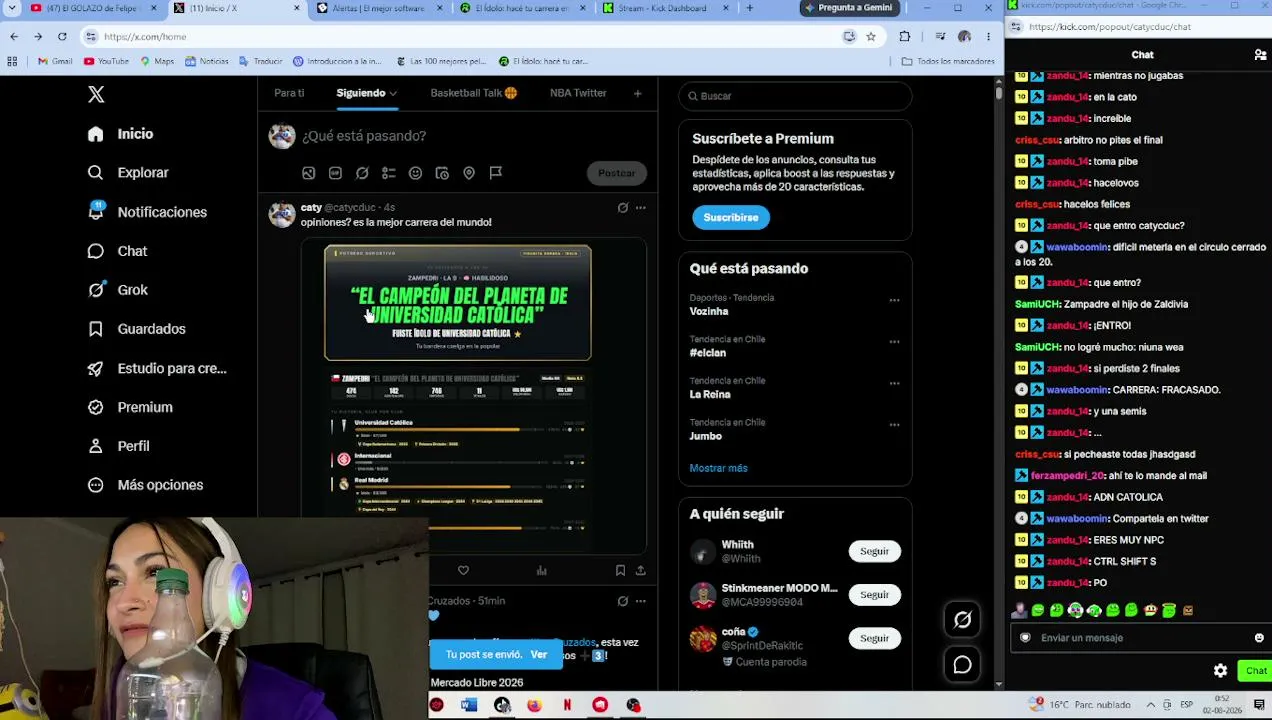Open Perfil in X sidebar

point(118,446)
